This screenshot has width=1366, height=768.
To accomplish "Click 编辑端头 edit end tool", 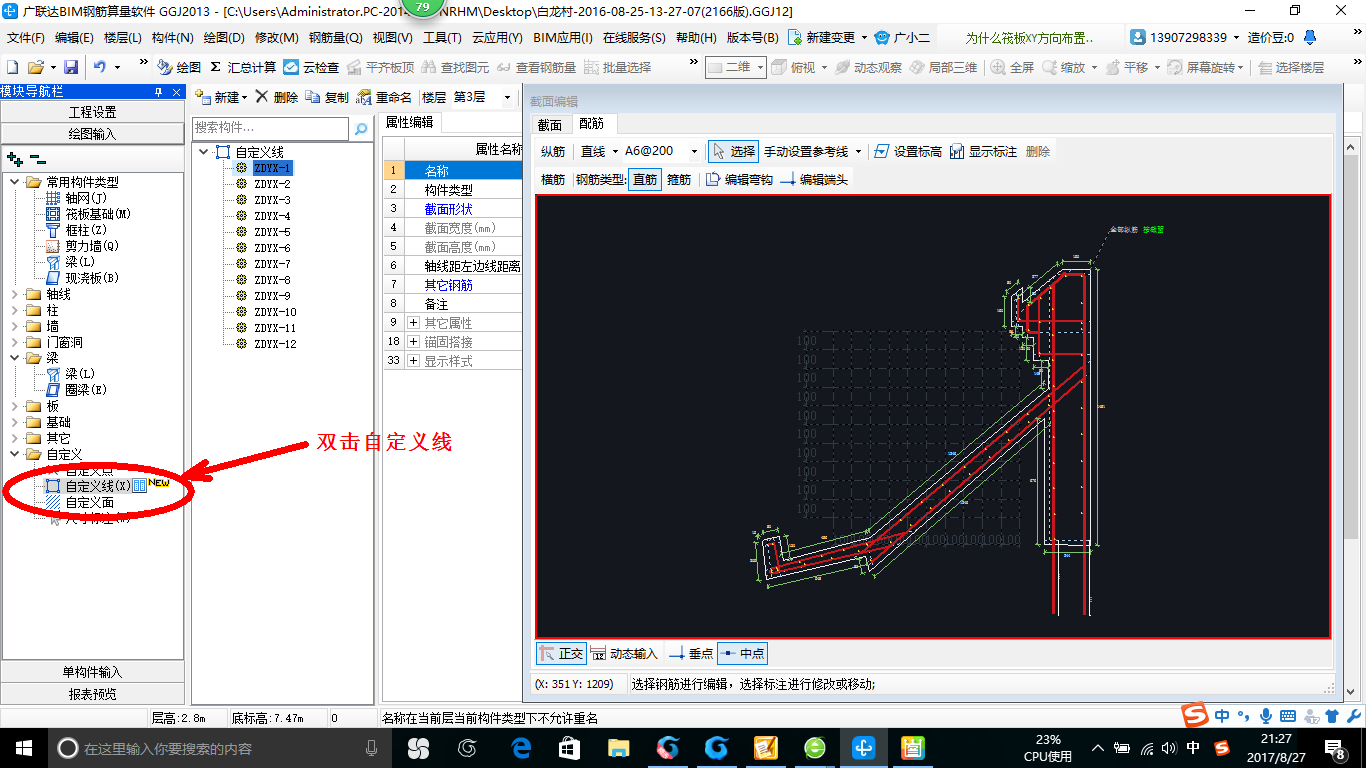I will point(813,179).
